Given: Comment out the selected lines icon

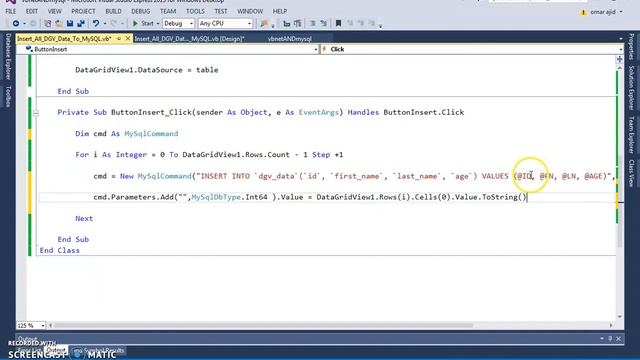Looking at the screenshot, I should tap(313, 24).
